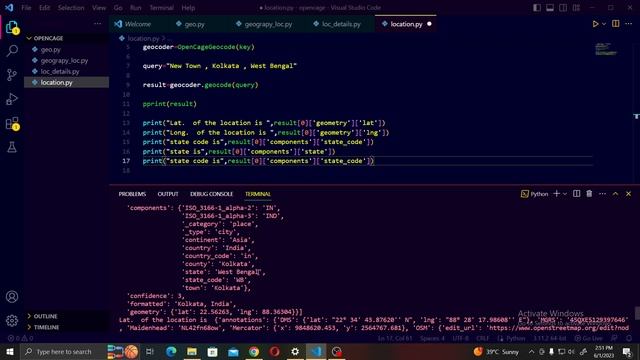Maximize the panel with up chevron

(x=616, y=194)
